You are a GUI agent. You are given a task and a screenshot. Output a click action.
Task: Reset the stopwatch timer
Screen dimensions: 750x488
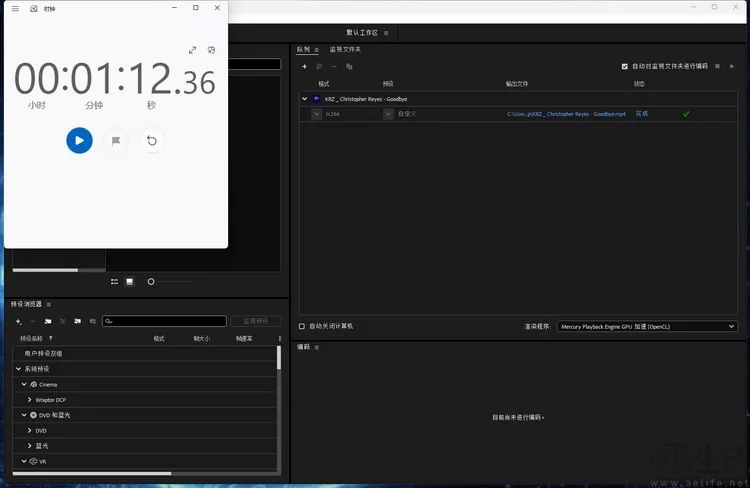pyautogui.click(x=151, y=141)
